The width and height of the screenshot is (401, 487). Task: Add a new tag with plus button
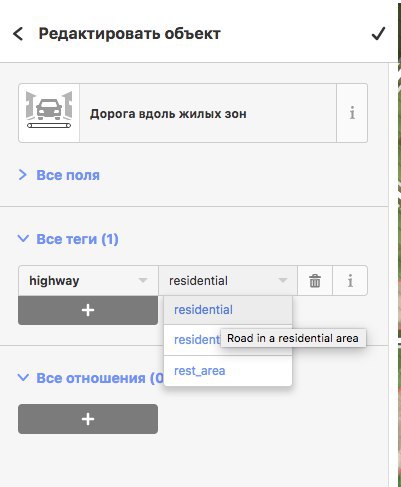(x=88, y=310)
